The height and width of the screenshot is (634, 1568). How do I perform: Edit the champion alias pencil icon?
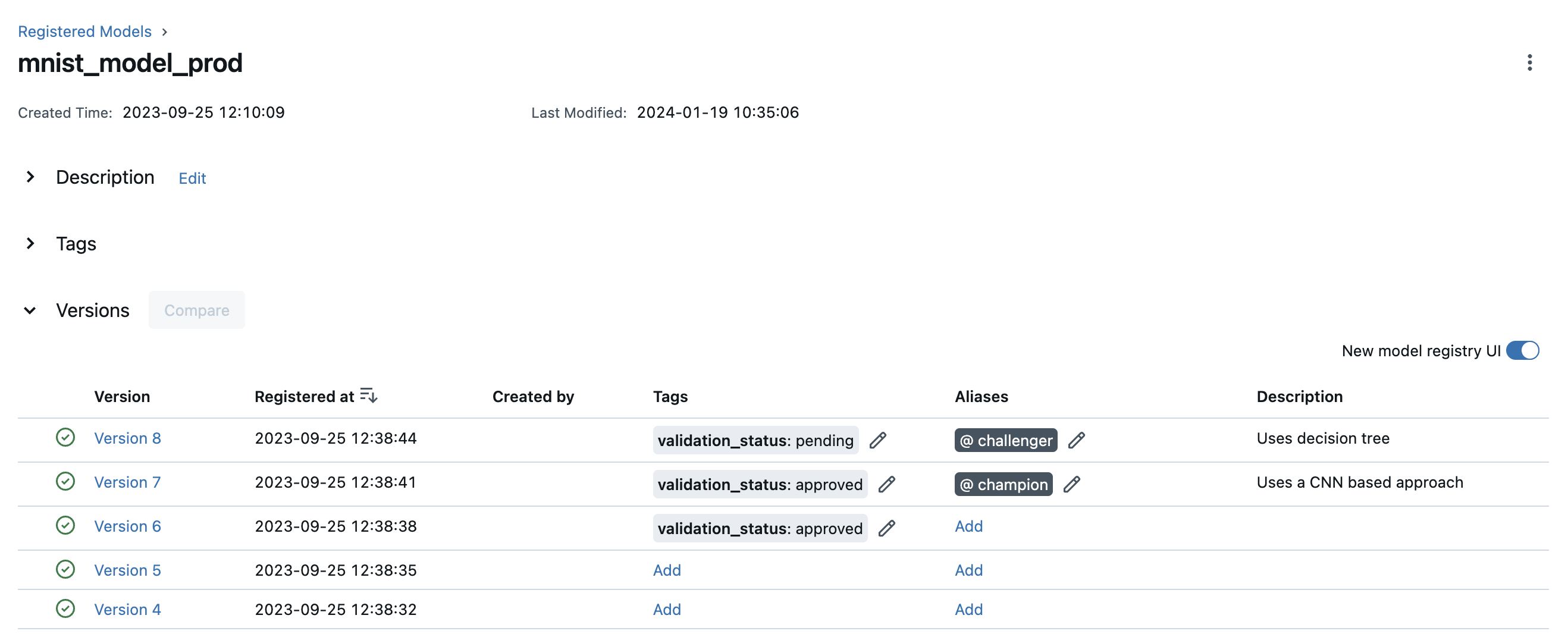(x=1071, y=484)
